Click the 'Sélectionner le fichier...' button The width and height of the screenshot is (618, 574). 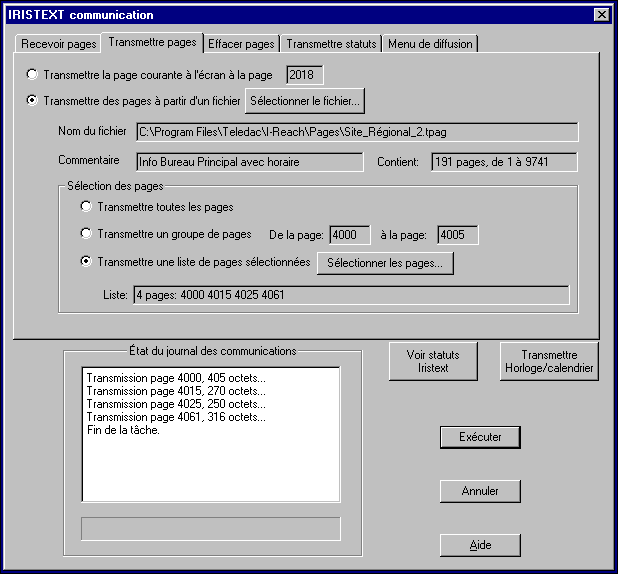(x=305, y=101)
